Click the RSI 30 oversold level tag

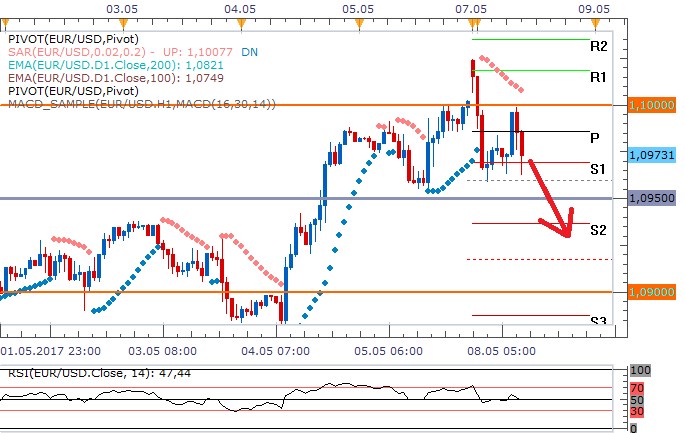pos(636,410)
